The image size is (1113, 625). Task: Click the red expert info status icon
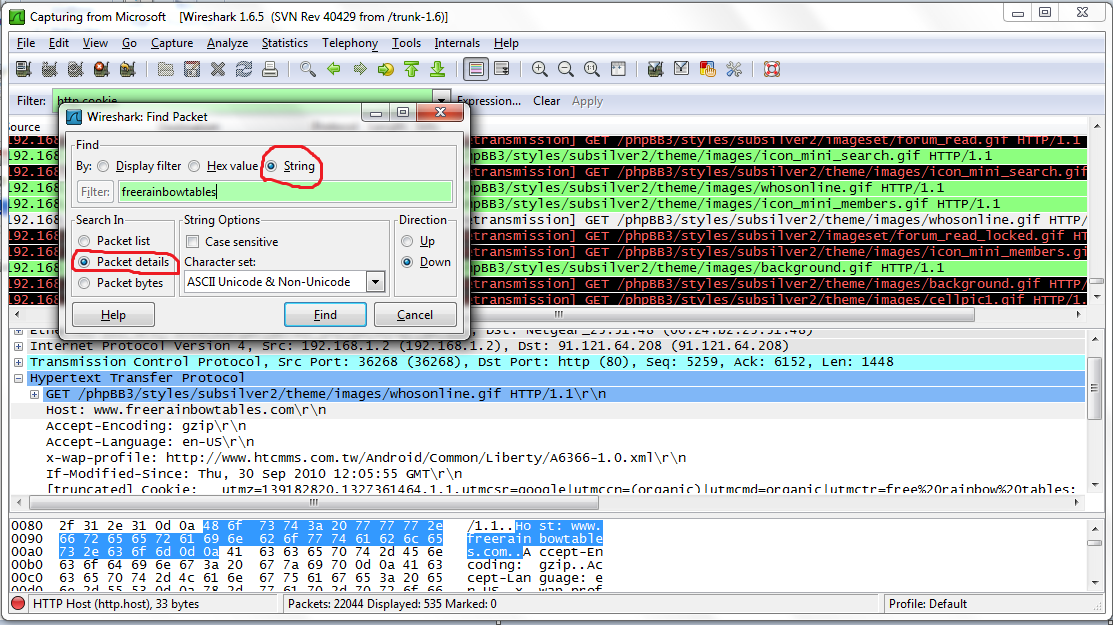pos(18,604)
